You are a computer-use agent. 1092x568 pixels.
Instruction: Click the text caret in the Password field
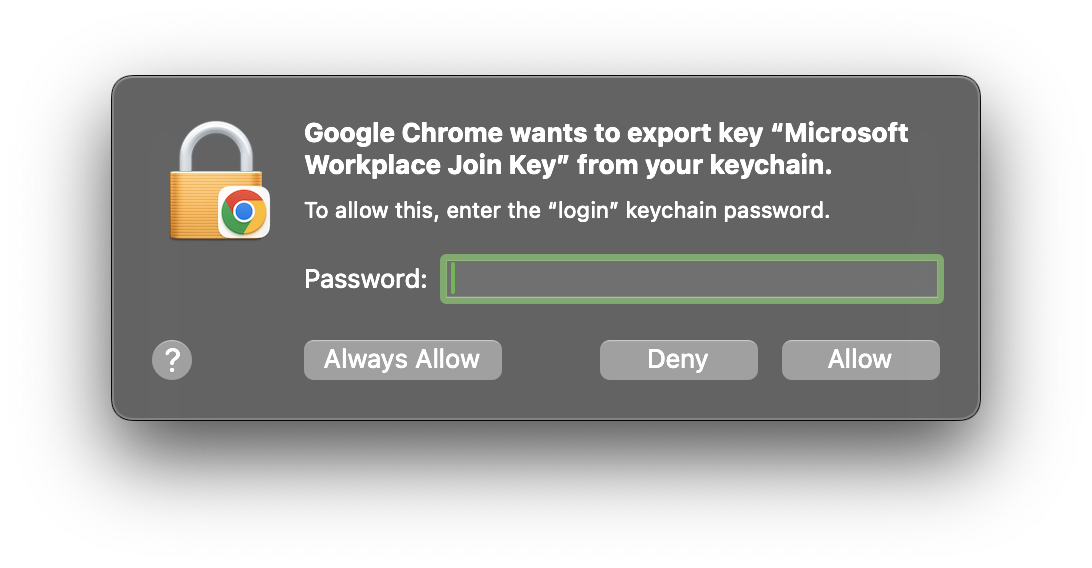[453, 279]
